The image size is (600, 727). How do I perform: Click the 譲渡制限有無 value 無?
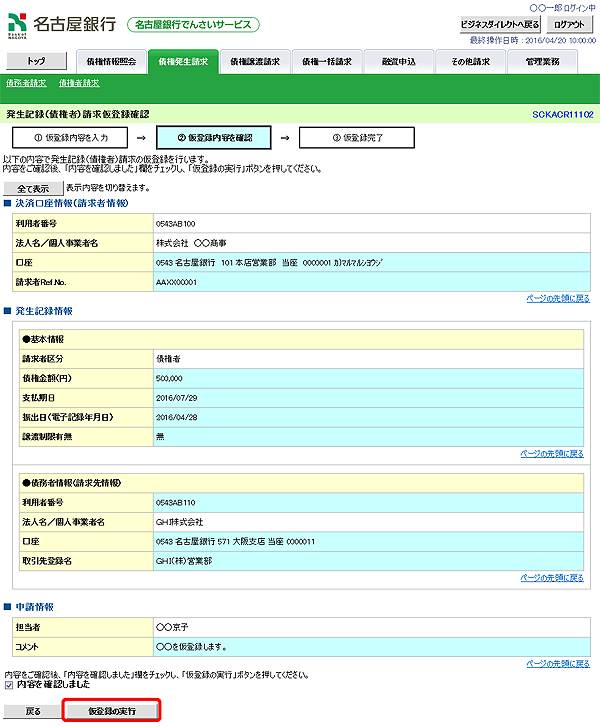click(160, 437)
